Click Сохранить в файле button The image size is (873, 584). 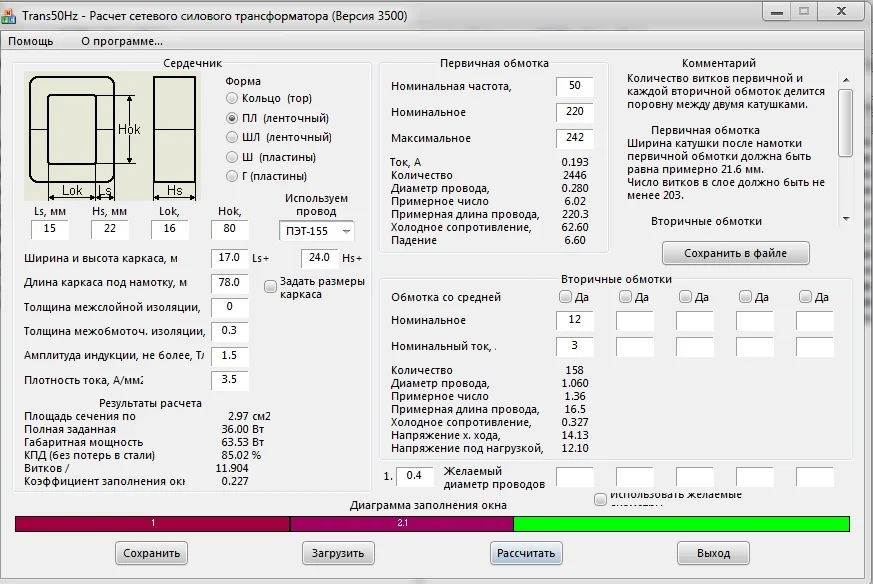(x=735, y=253)
